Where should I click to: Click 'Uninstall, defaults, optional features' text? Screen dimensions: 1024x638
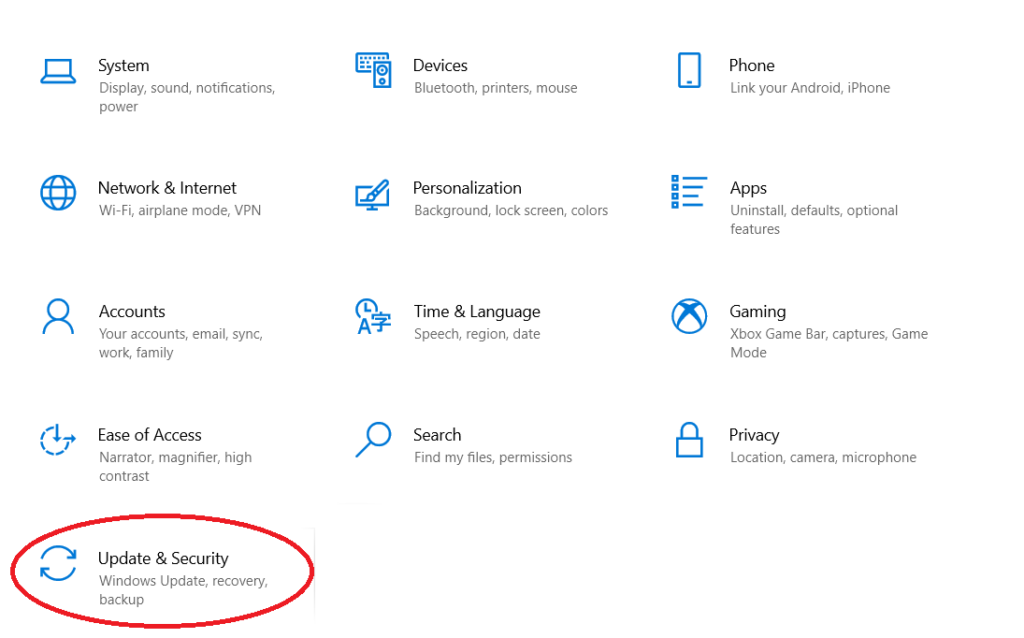pos(814,220)
